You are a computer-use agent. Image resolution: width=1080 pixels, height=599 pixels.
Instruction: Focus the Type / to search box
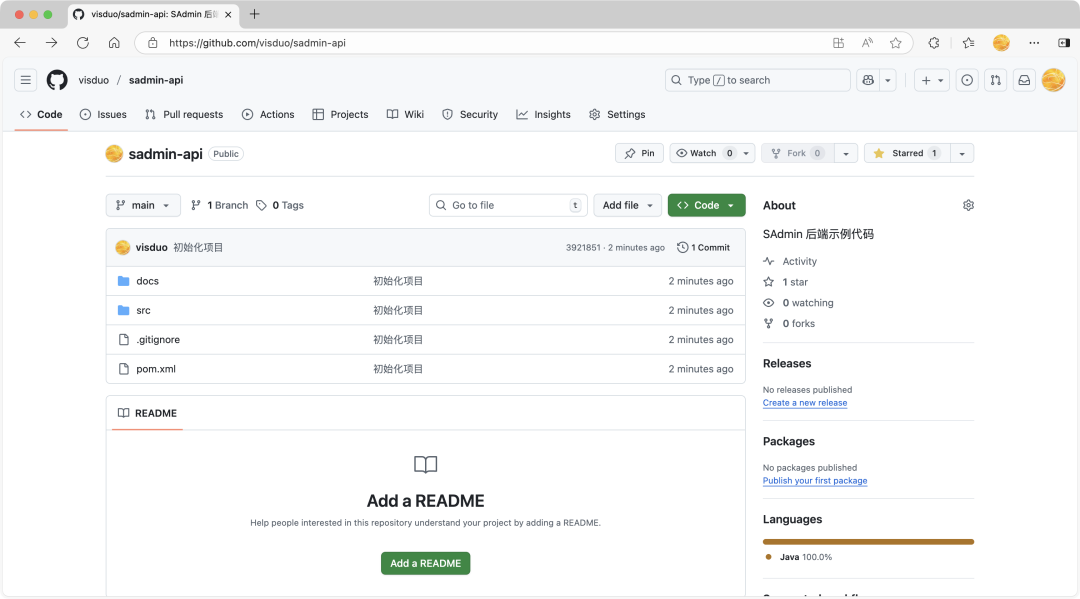click(x=758, y=80)
